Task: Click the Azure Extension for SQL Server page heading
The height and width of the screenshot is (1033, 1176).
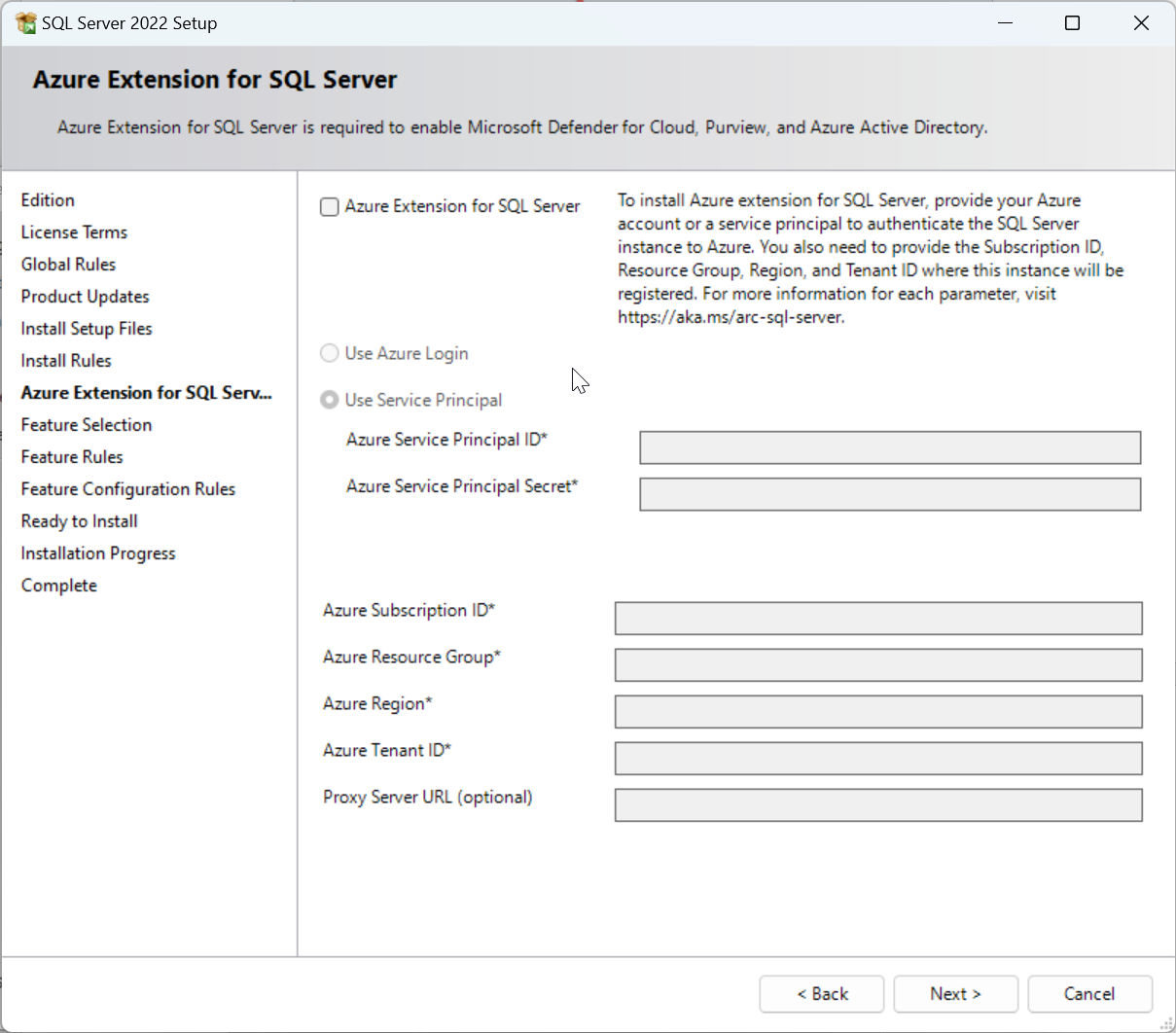Action: coord(215,80)
